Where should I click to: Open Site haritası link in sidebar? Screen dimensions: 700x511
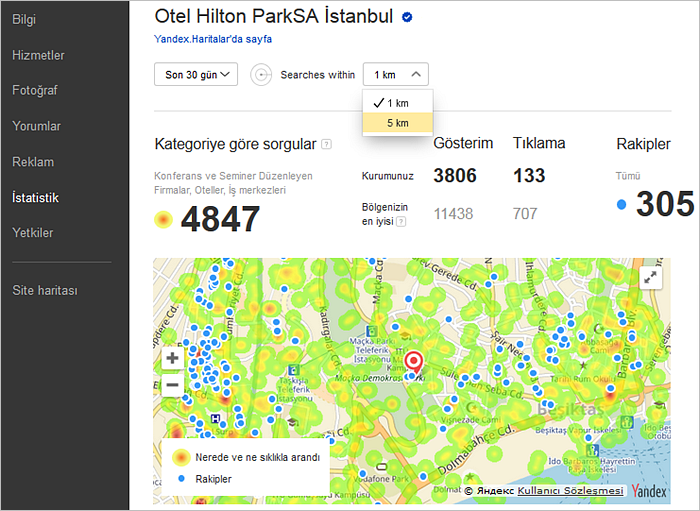pos(45,290)
